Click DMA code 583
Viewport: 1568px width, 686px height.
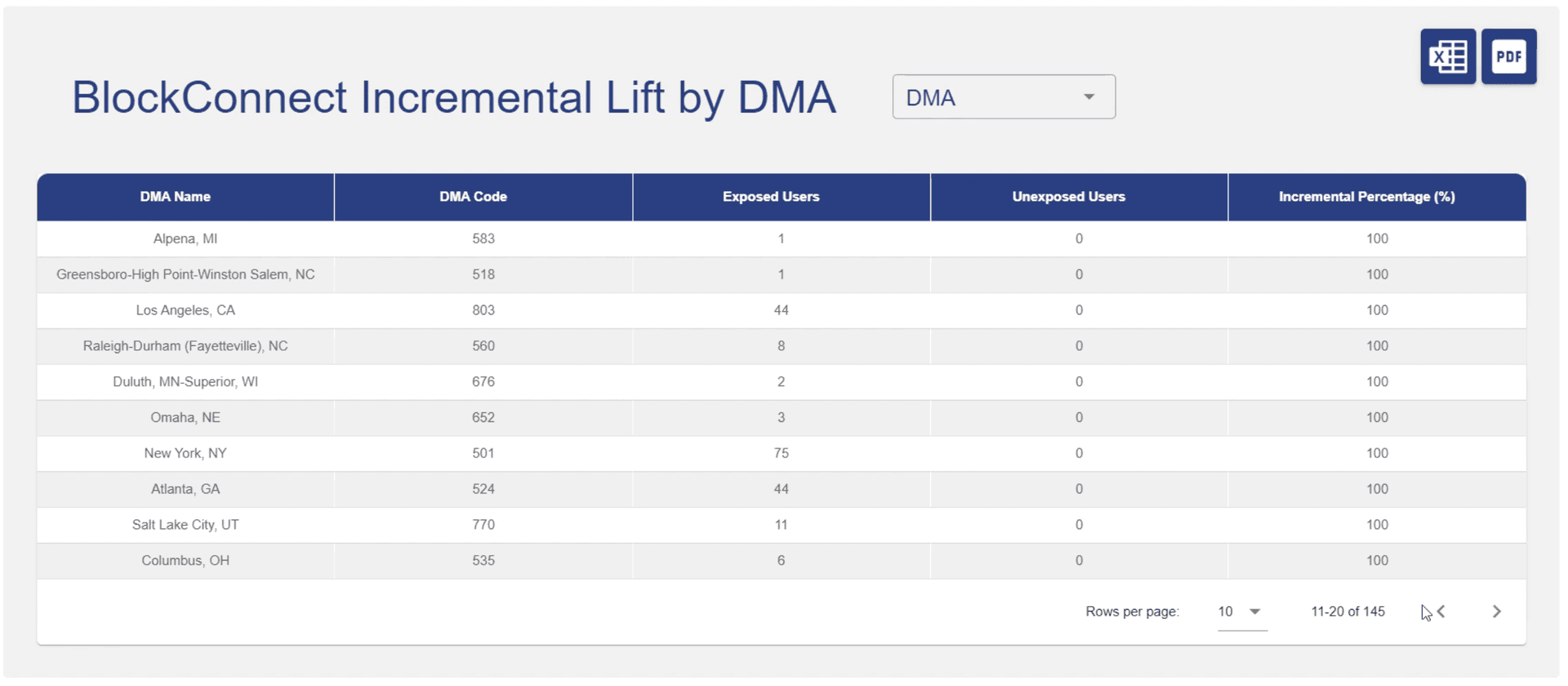483,238
